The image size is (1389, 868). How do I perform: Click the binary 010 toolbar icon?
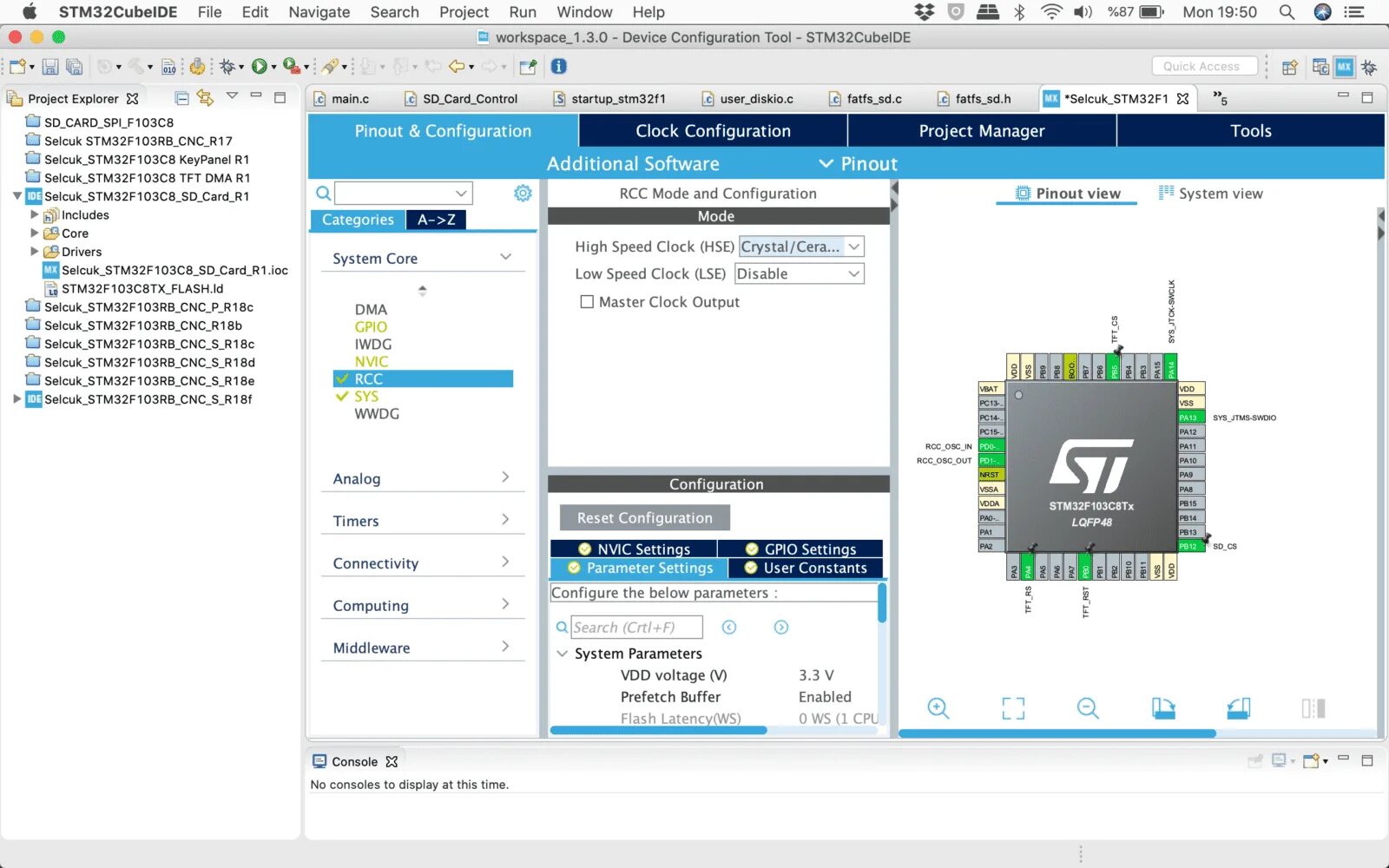[x=169, y=67]
